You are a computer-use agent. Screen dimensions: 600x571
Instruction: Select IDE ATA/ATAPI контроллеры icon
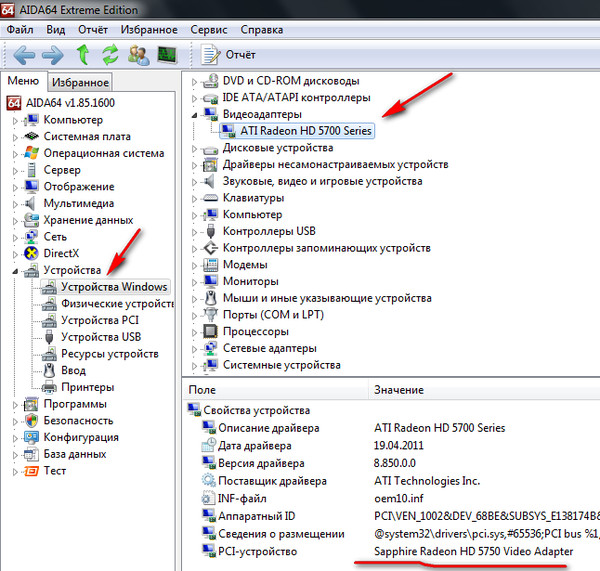pyautogui.click(x=210, y=98)
